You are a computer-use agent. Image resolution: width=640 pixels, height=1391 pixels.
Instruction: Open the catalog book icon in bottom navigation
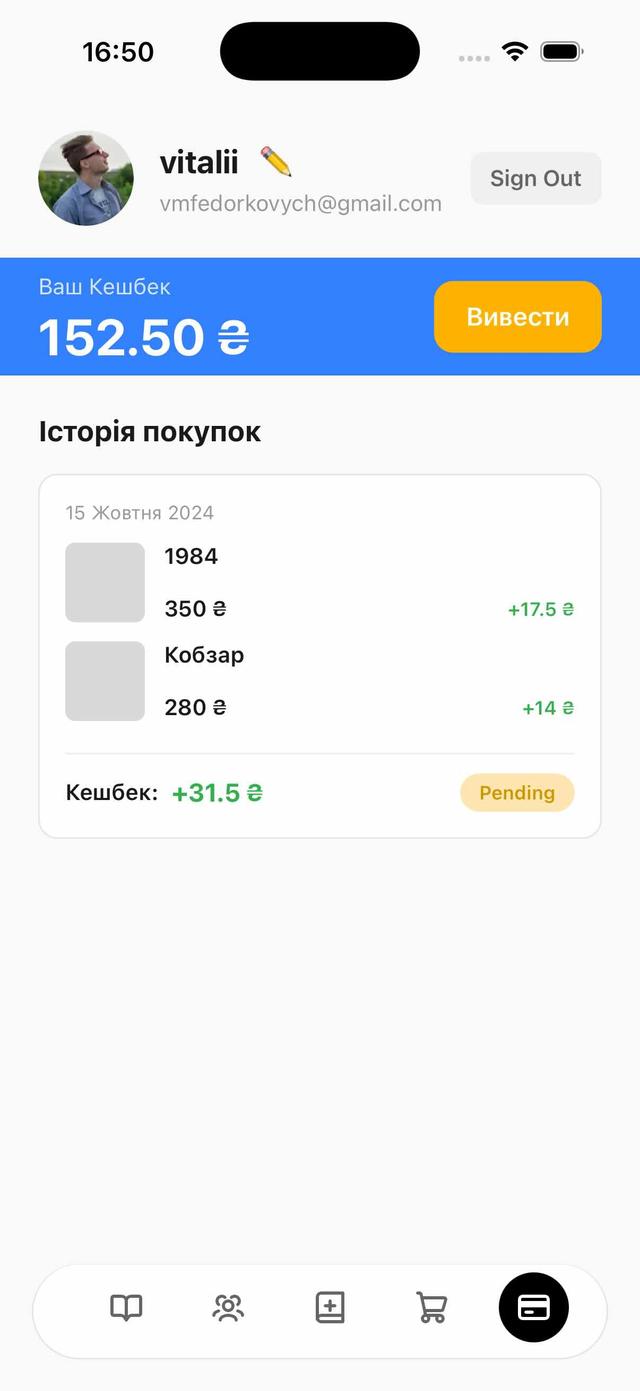tap(126, 1307)
